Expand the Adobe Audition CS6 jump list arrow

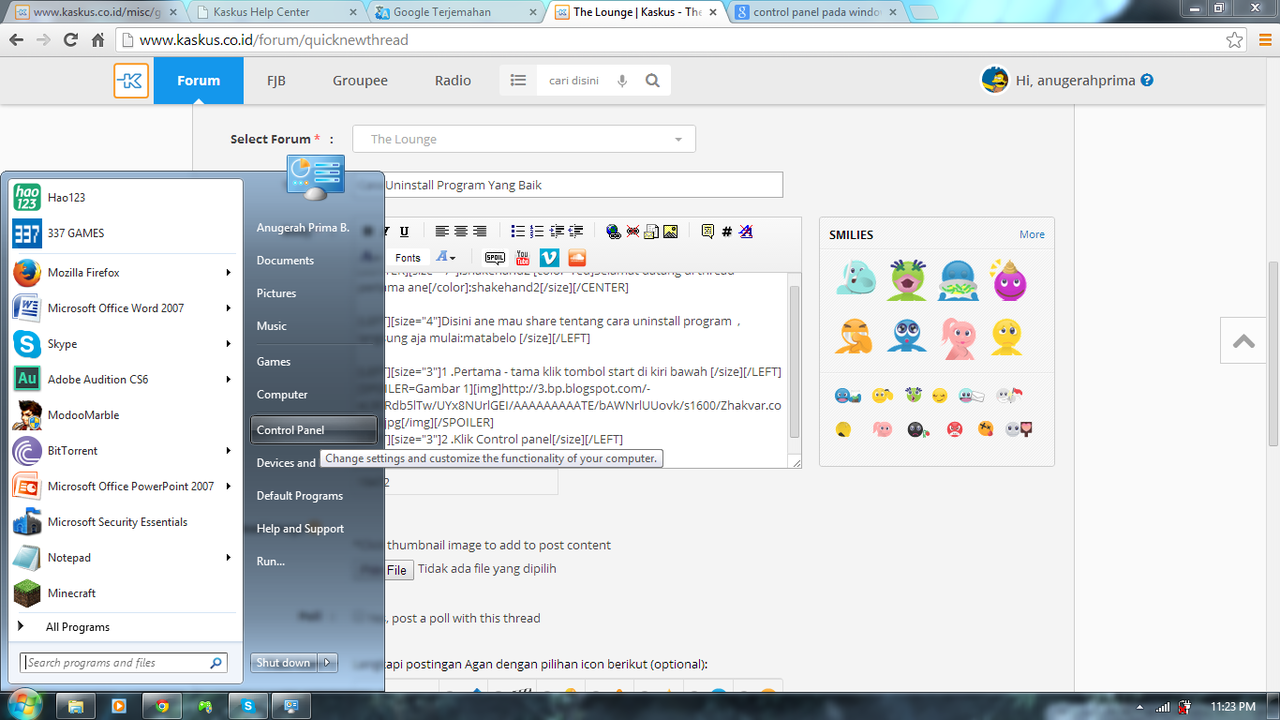pos(228,379)
